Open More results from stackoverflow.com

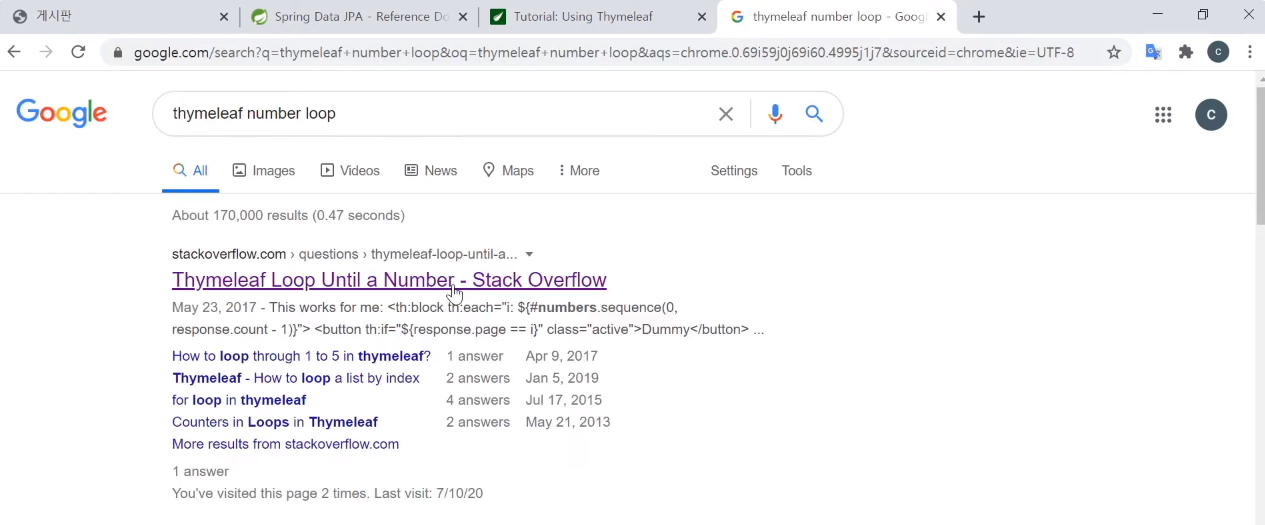pos(285,444)
